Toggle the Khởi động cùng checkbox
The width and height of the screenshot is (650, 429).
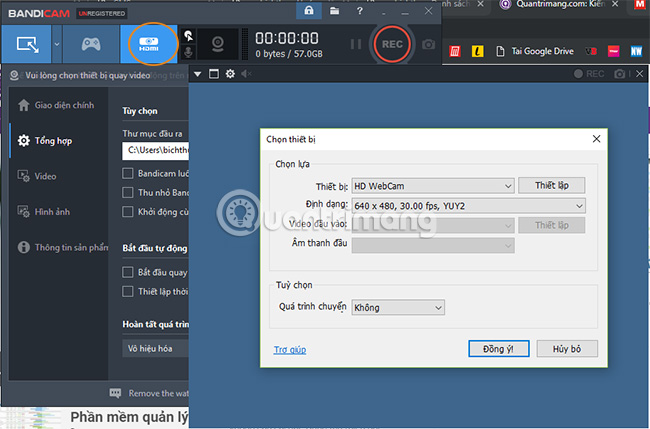pyautogui.click(x=128, y=211)
